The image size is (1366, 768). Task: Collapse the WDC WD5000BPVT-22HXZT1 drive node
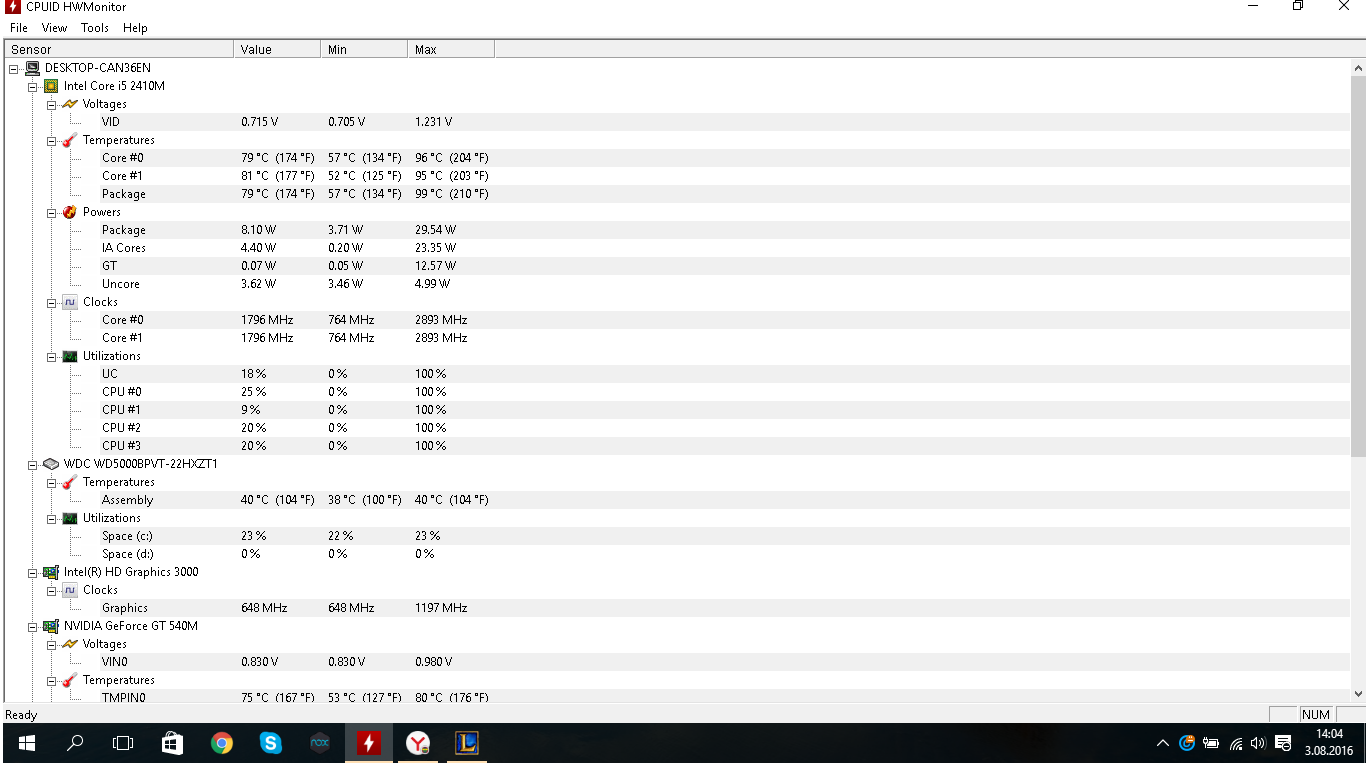click(33, 464)
